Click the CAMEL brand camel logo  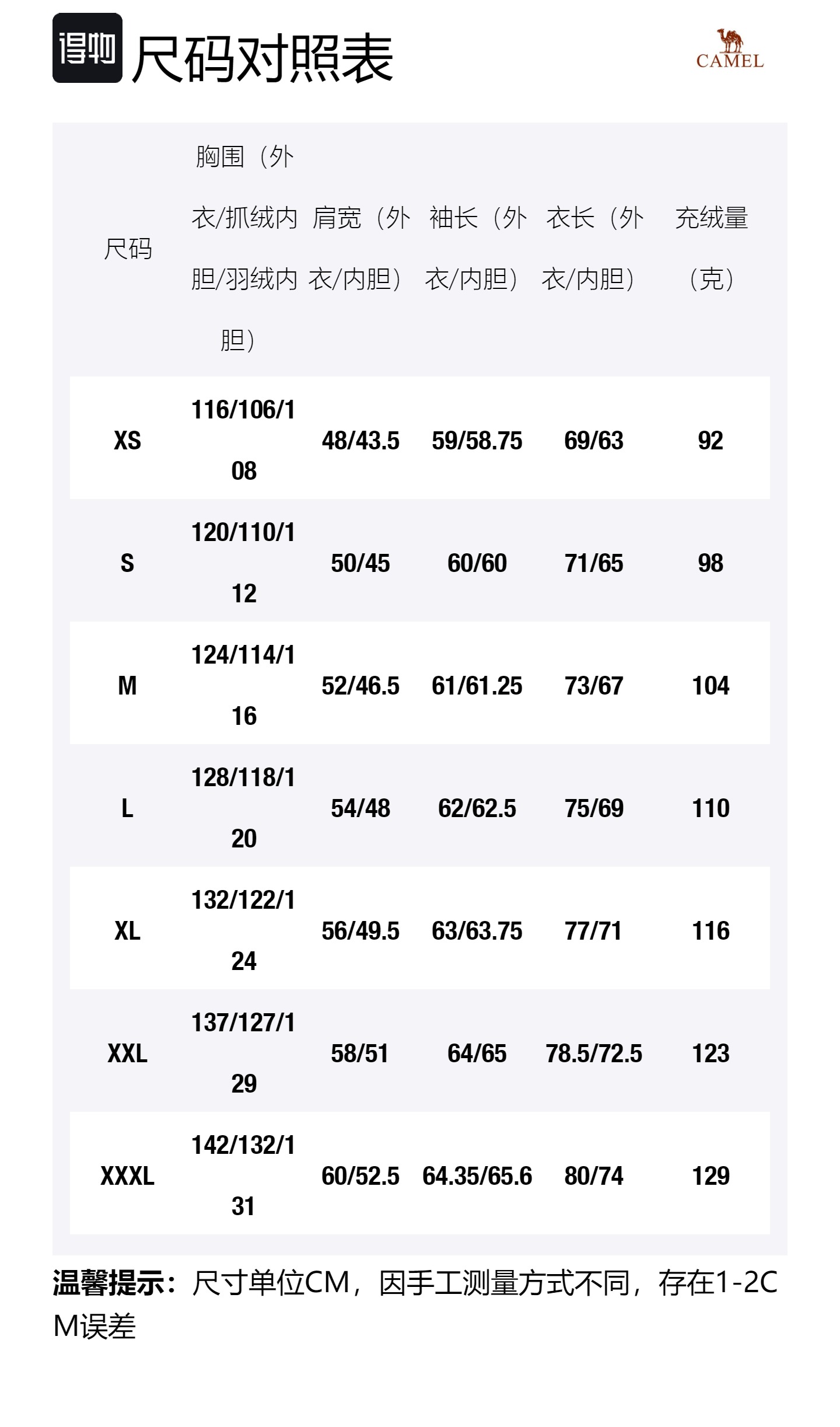coord(730,50)
